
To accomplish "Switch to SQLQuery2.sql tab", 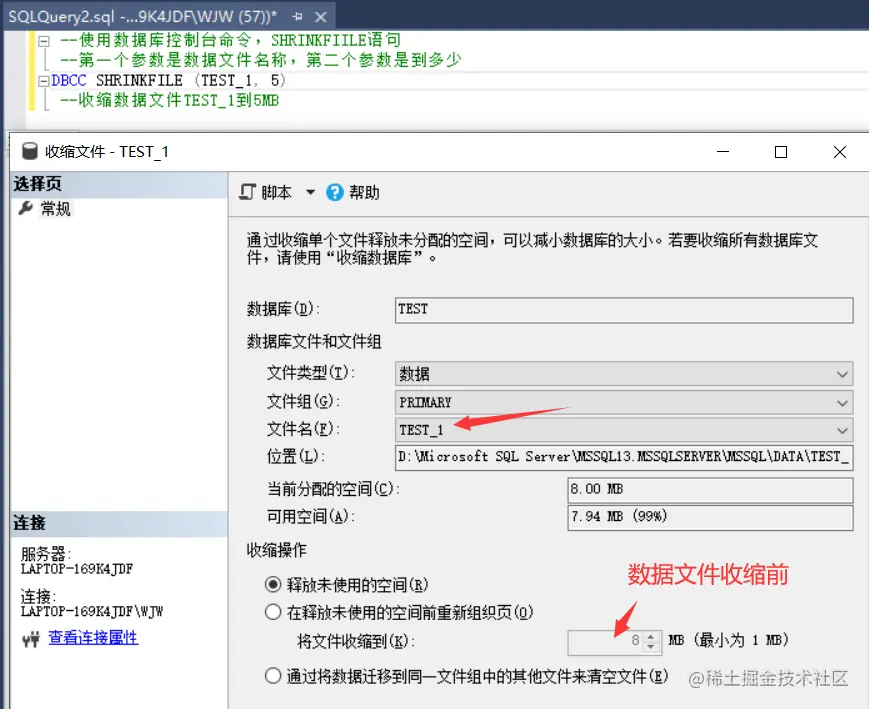I will [142, 17].
